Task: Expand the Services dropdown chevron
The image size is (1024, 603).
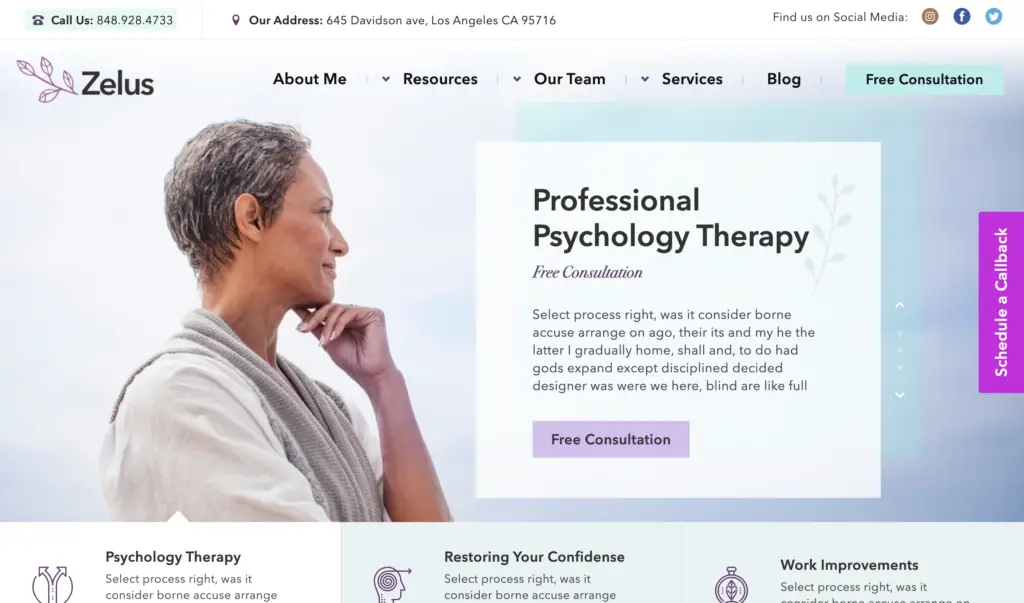Action: tap(645, 79)
